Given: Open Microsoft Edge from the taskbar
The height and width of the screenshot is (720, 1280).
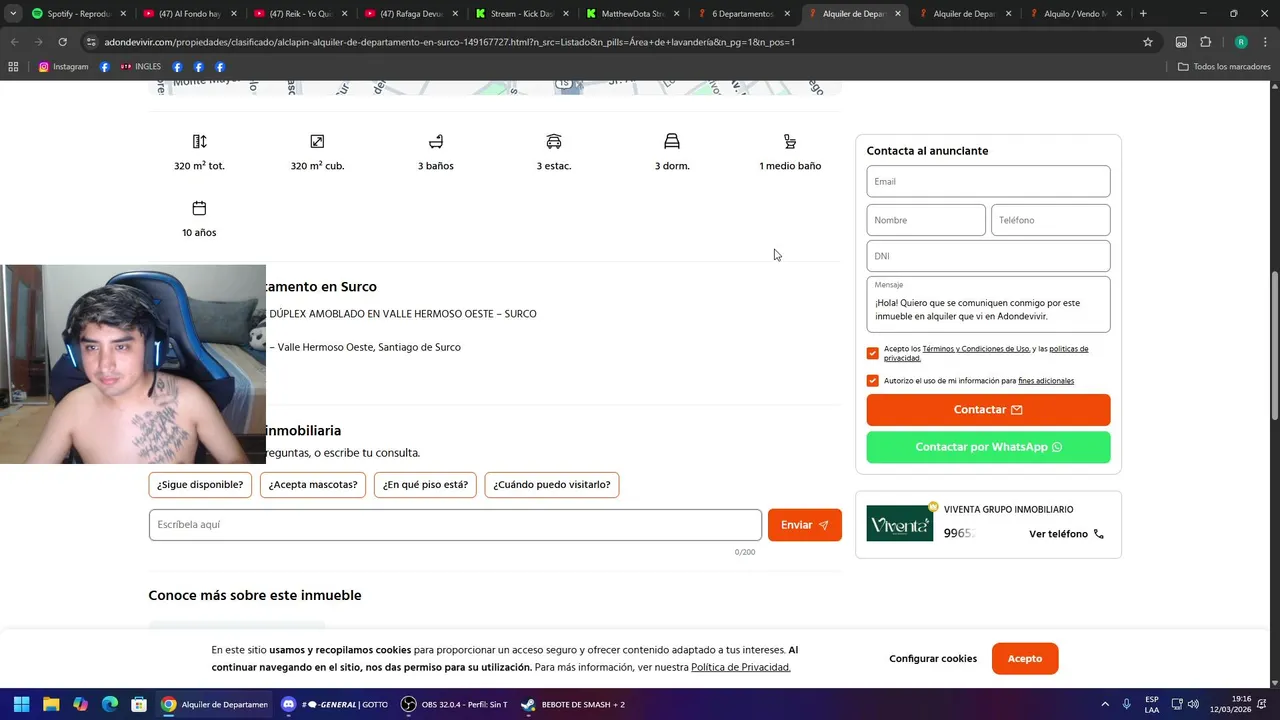Looking at the screenshot, I should 110,704.
